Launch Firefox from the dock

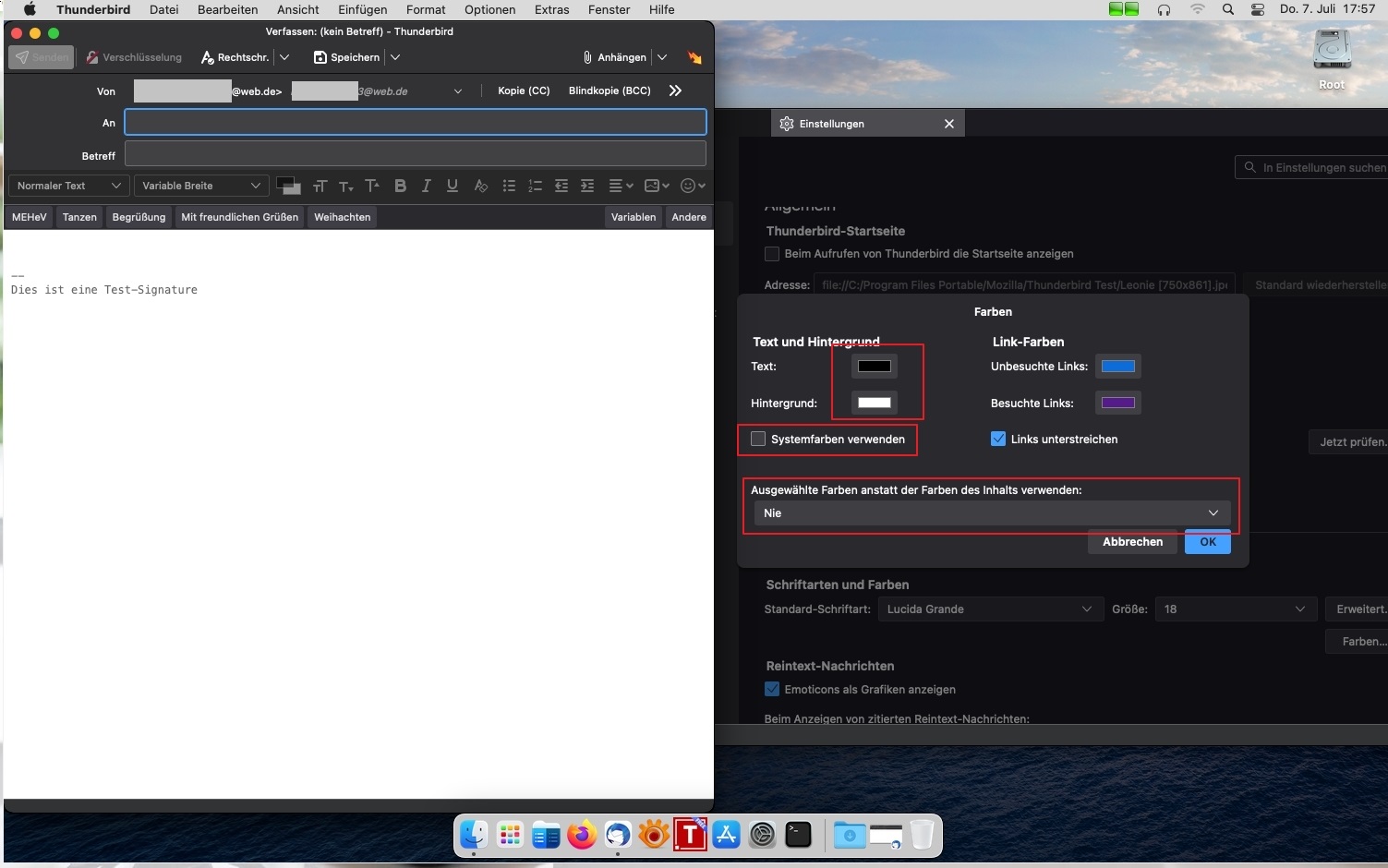[582, 835]
